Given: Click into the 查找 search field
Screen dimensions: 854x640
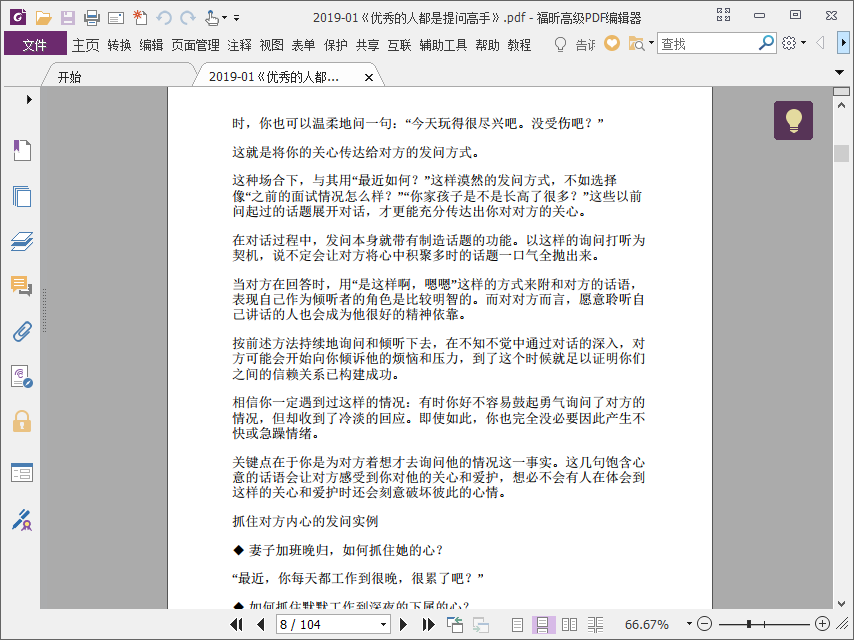Looking at the screenshot, I should click(x=707, y=44).
